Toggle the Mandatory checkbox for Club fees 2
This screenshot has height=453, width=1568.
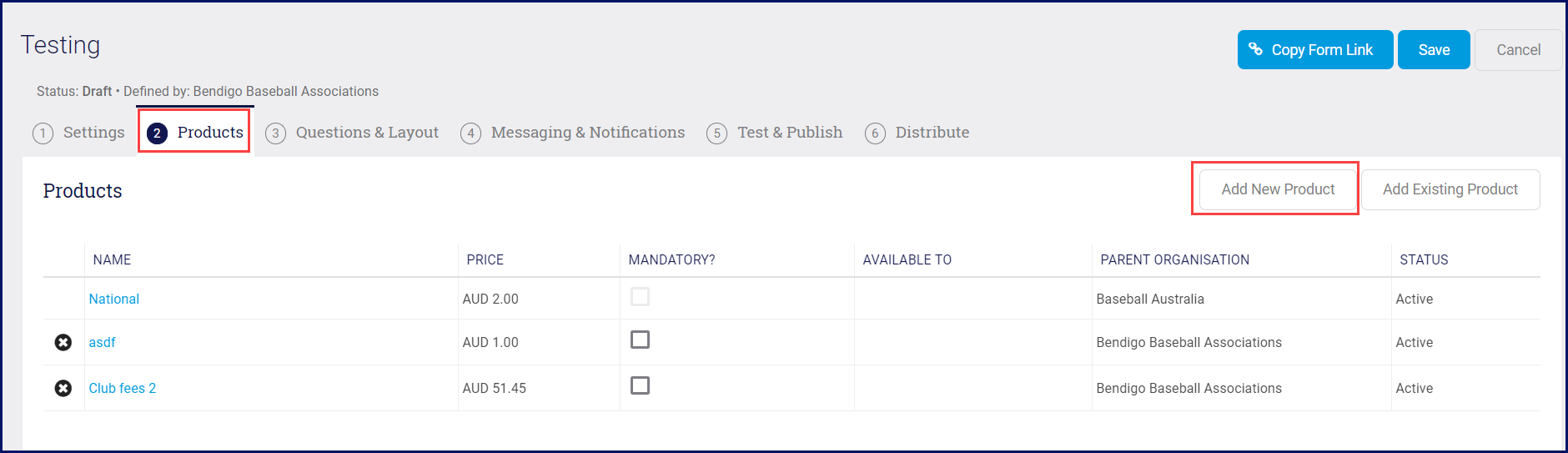[640, 385]
